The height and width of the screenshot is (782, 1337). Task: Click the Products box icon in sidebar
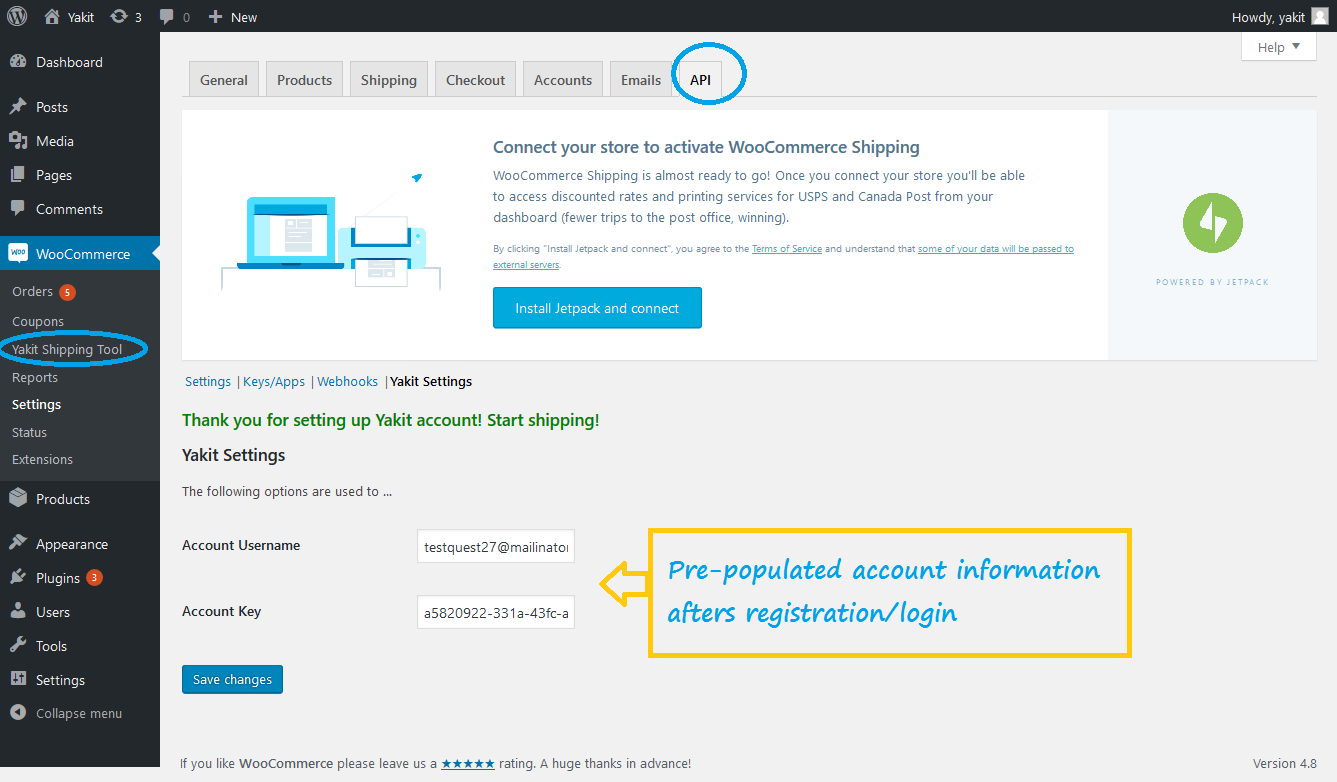click(x=18, y=499)
